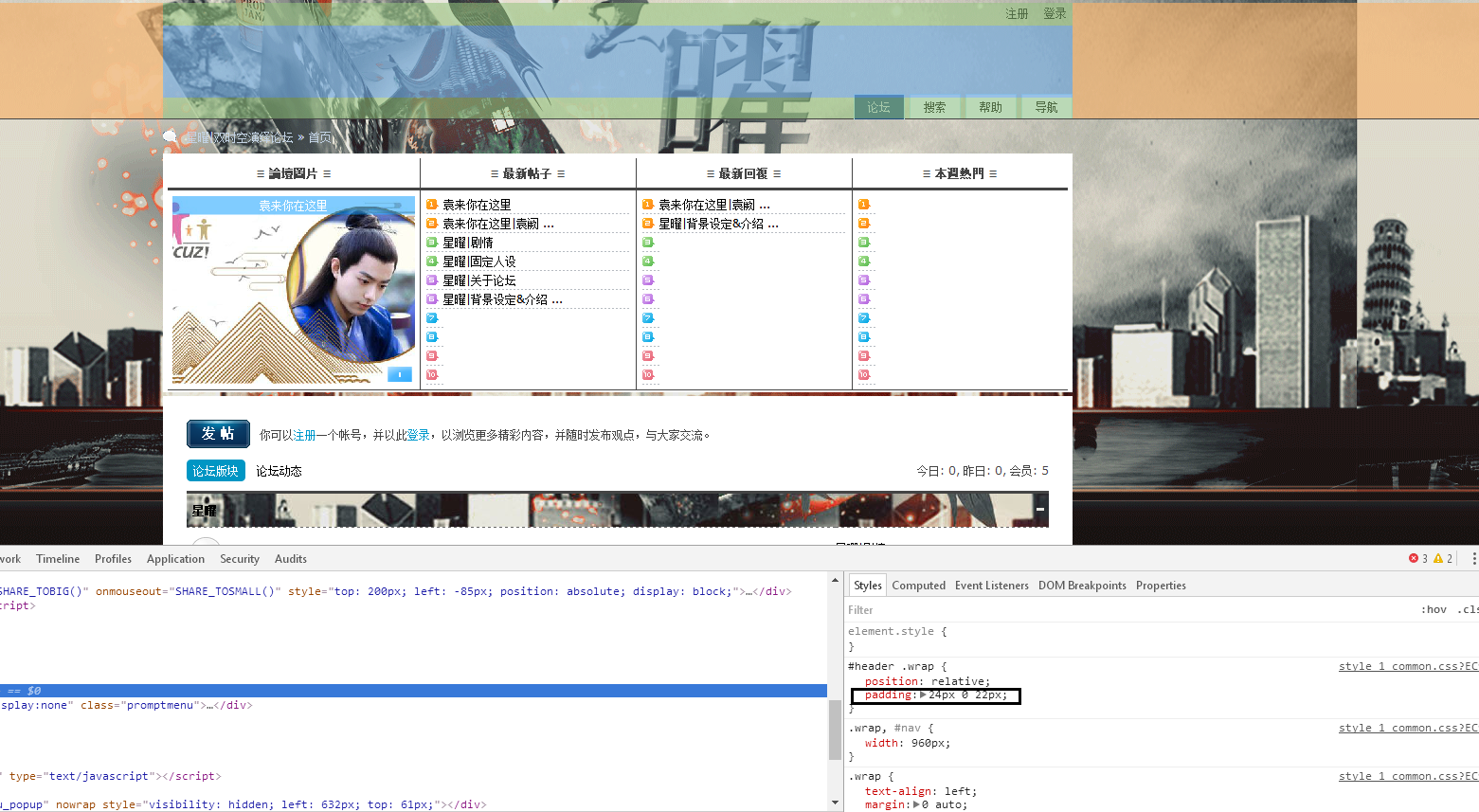Click the yellow warning count icon
Screen dimensions: 1479x812
[1438, 559]
